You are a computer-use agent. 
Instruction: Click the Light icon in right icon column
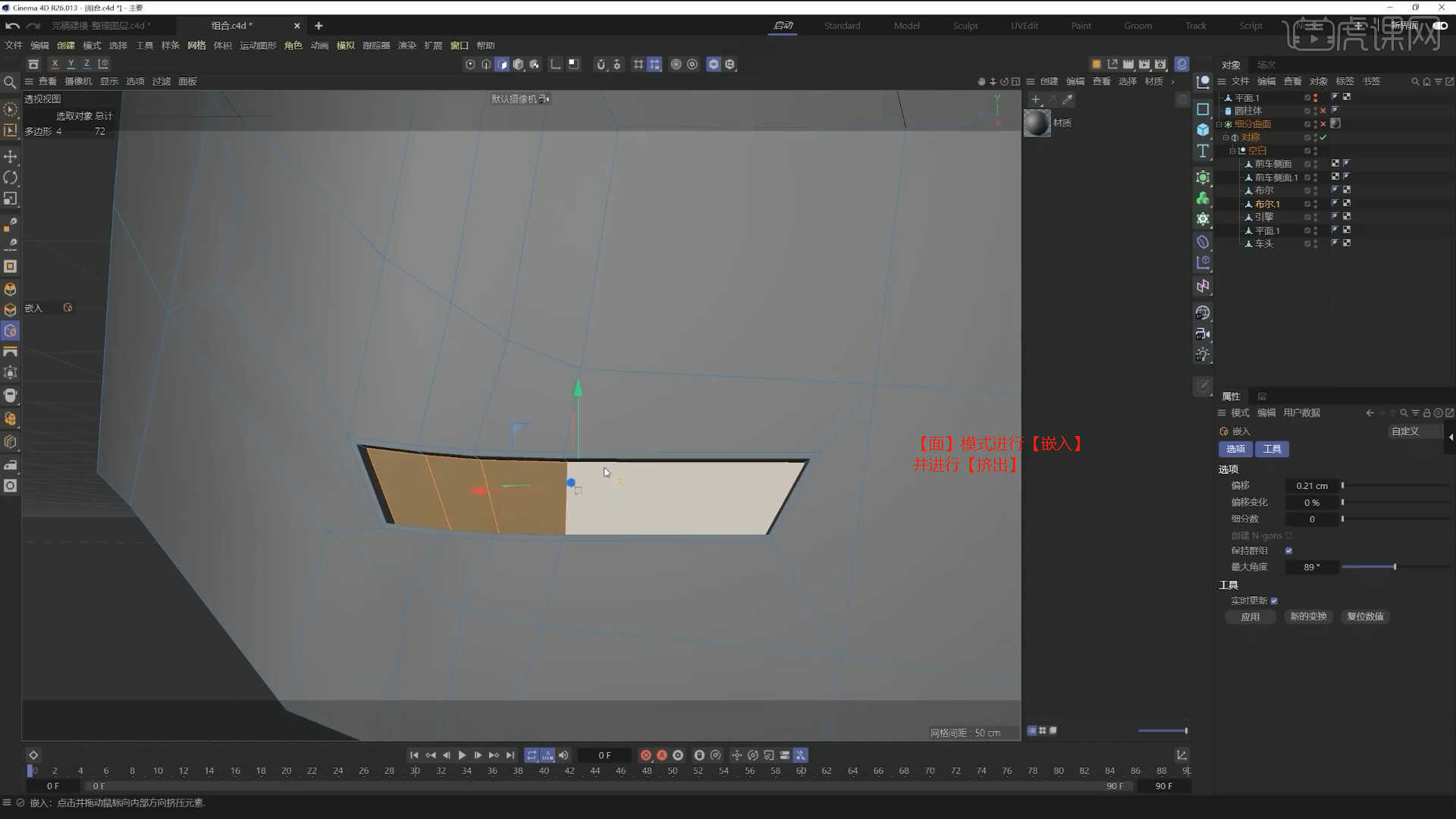tap(1203, 355)
